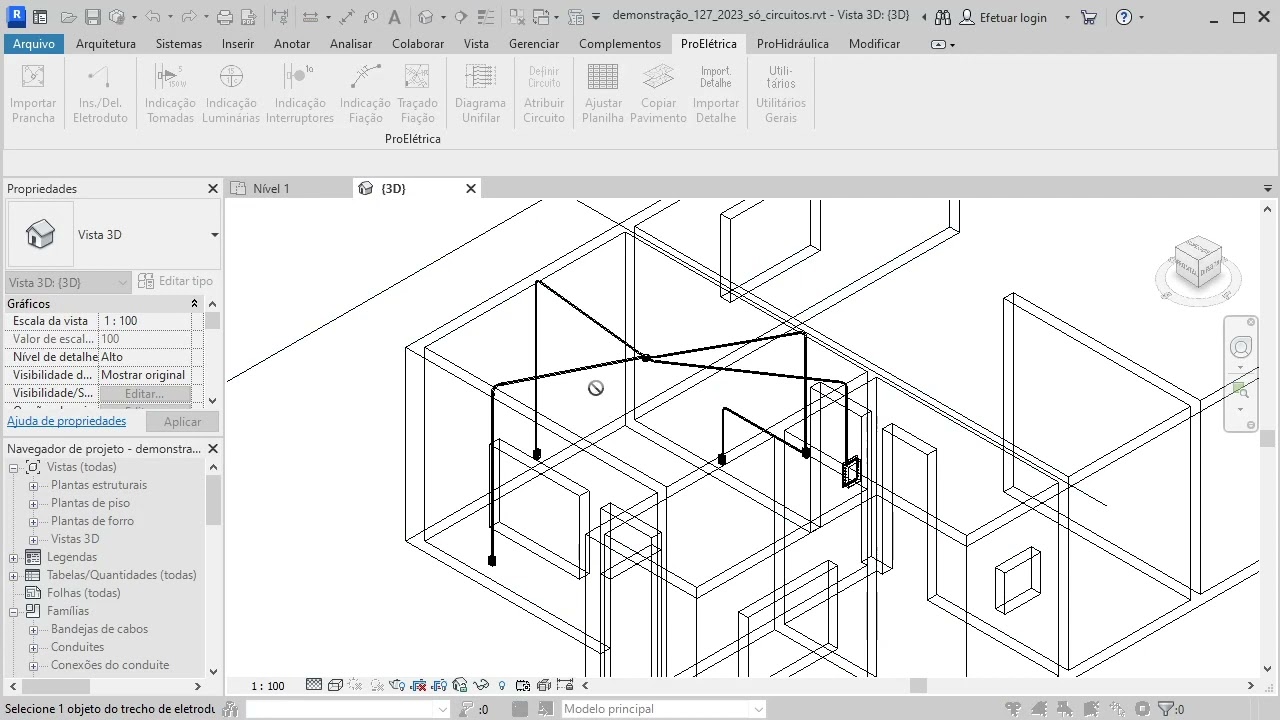Open Diagrama Unifilar tool

tap(480, 93)
